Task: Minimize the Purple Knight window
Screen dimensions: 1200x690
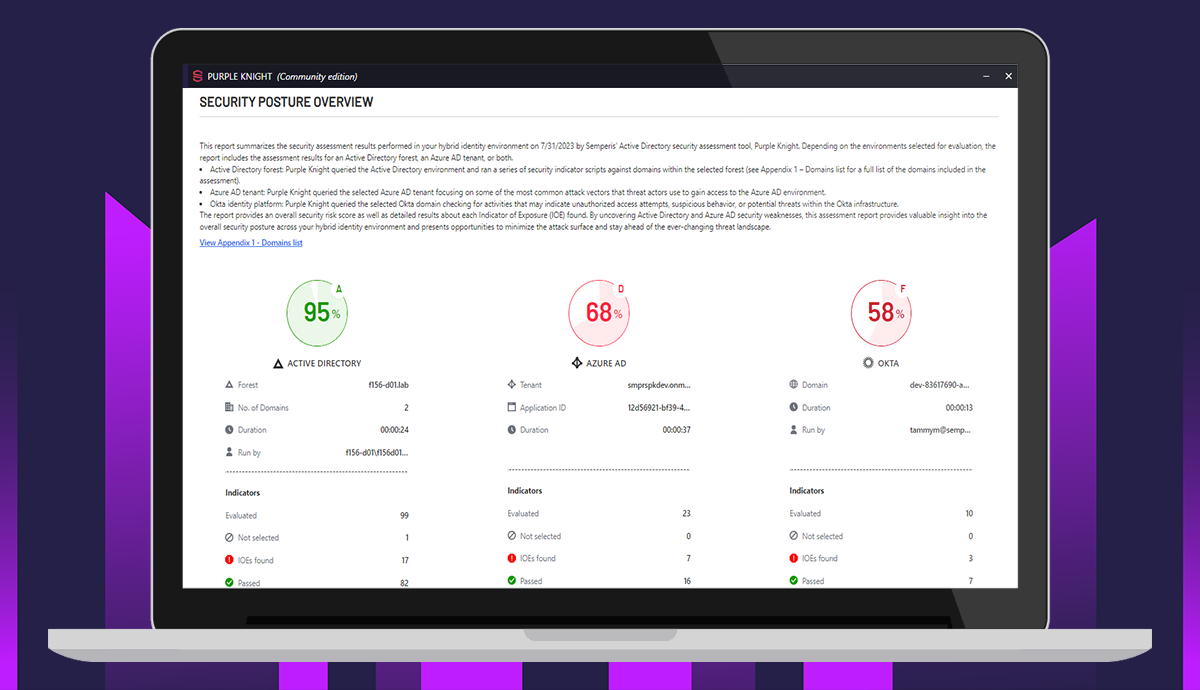Action: (x=986, y=75)
